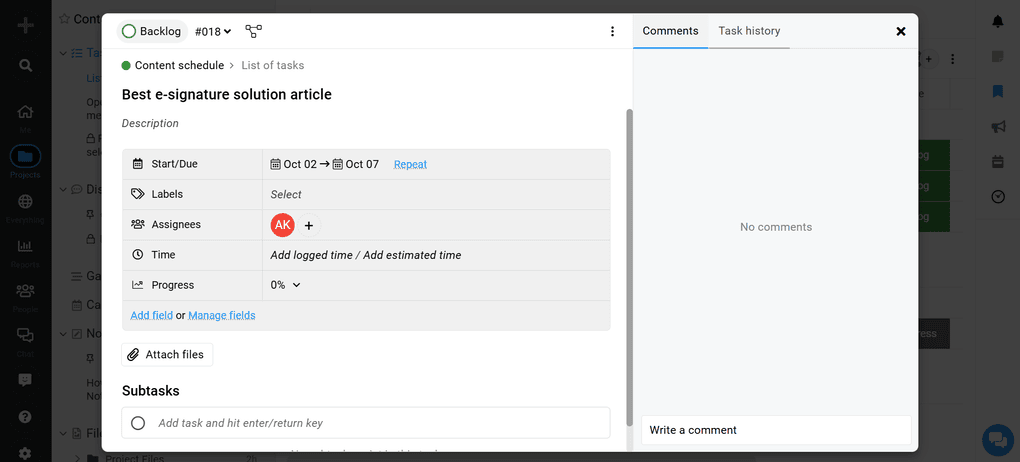Screen dimensions: 1020x462
Task: Click the start date calendar icon before Oct 02
Action: tap(275, 164)
